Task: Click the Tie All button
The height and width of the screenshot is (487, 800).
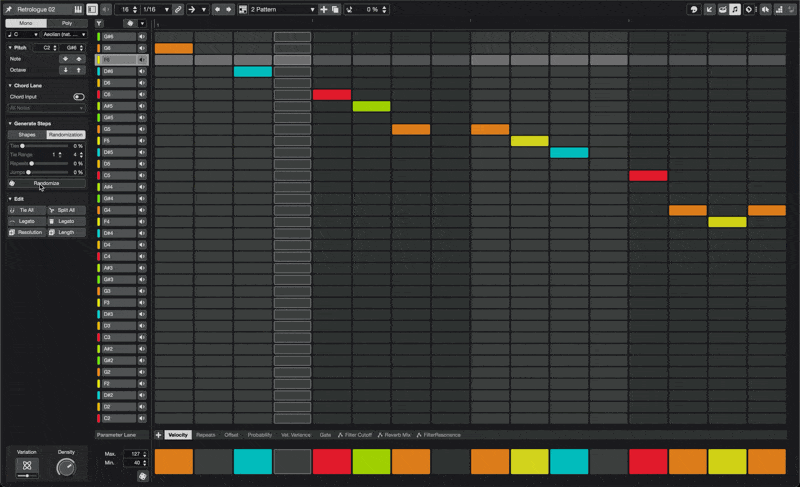Action: (27, 210)
